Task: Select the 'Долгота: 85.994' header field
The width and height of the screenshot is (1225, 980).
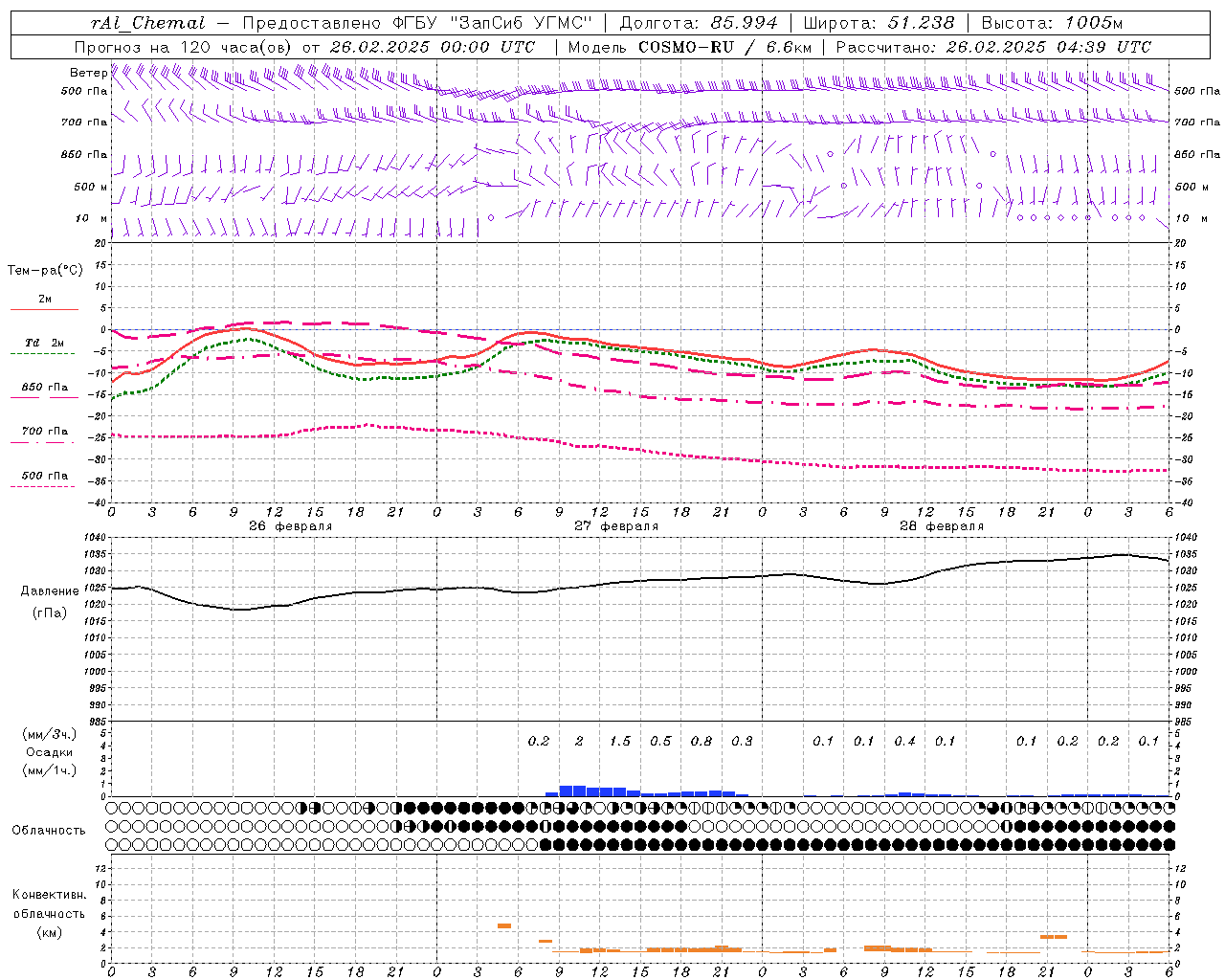Action: [x=700, y=23]
